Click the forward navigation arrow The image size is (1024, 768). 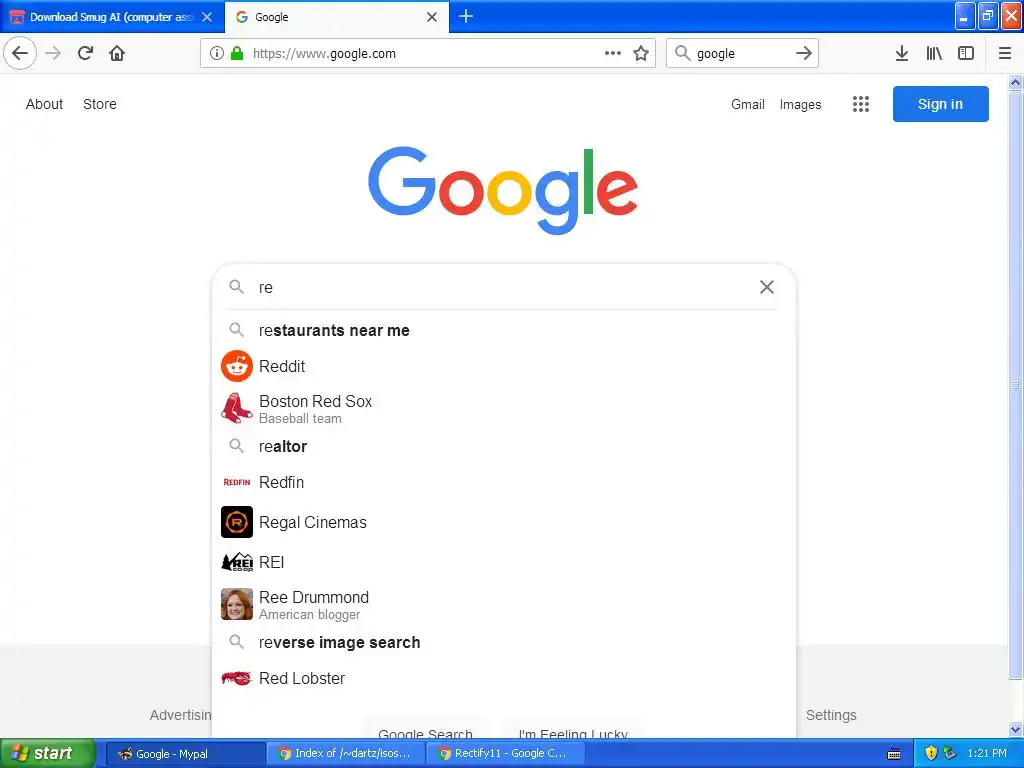(54, 53)
